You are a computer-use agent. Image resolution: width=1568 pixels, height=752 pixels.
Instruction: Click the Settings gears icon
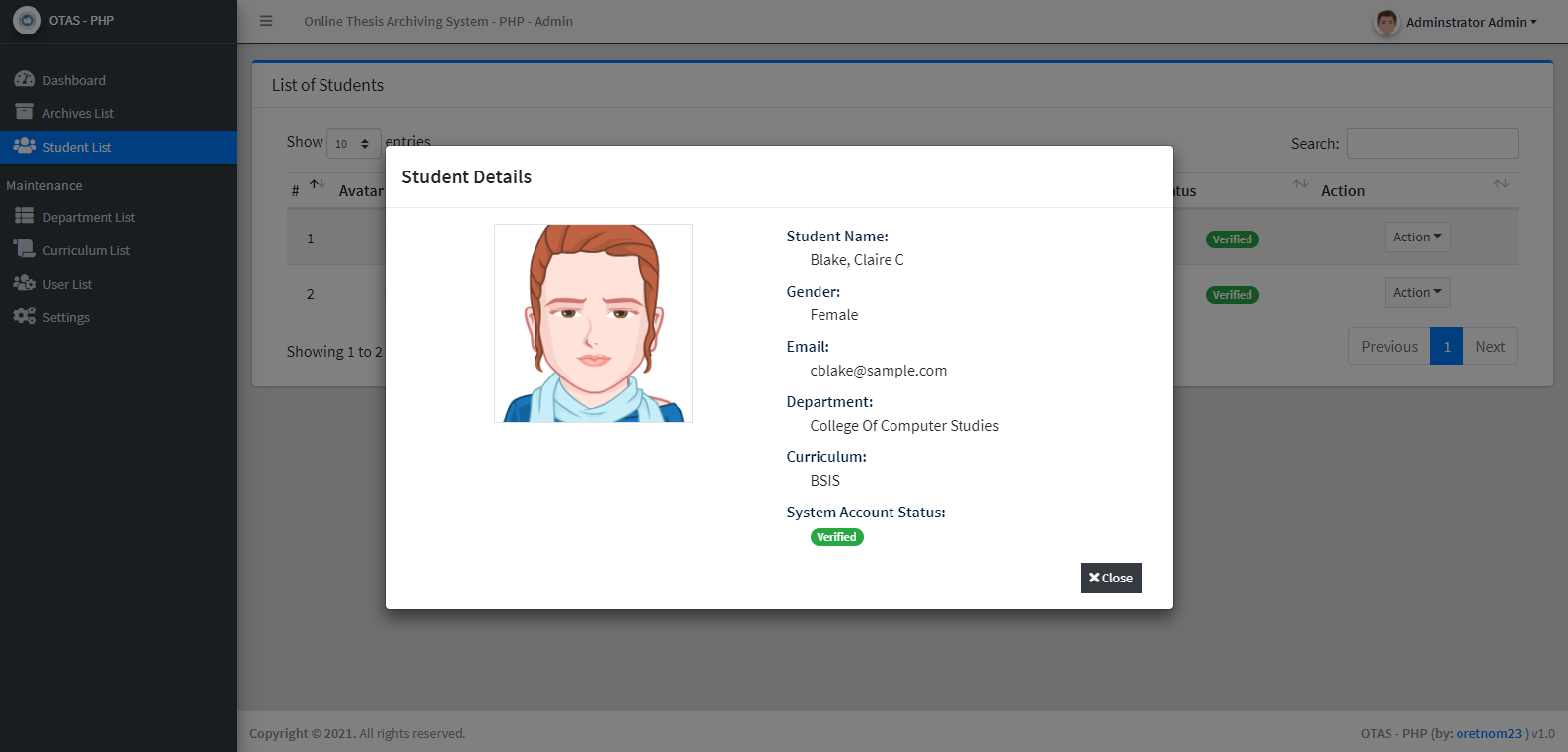(x=25, y=316)
